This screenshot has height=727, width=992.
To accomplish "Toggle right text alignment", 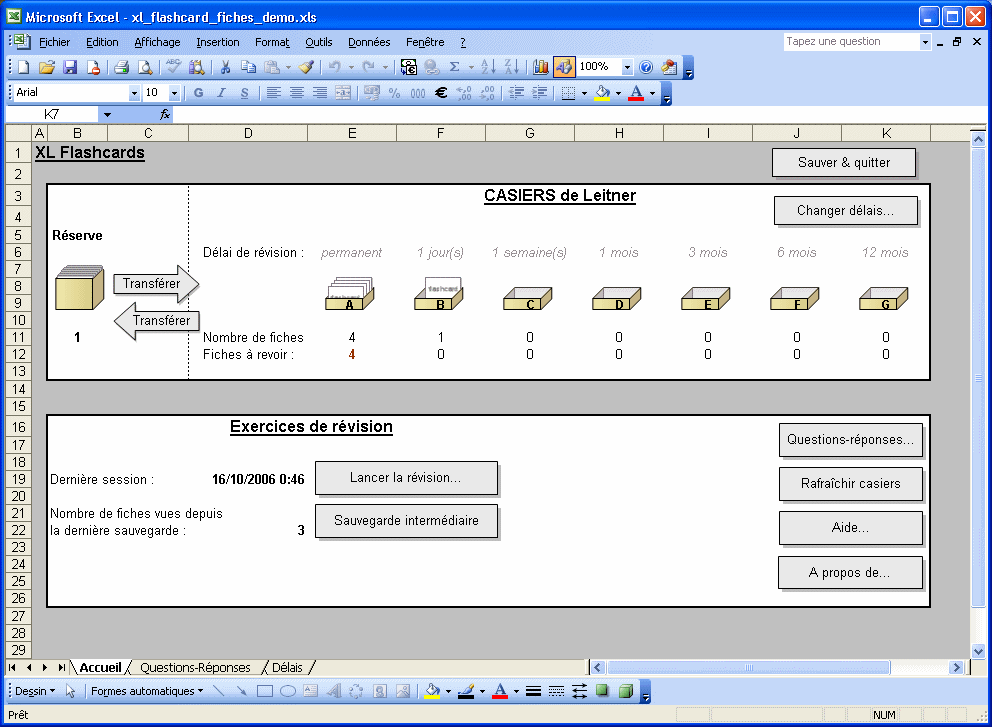I will [320, 93].
